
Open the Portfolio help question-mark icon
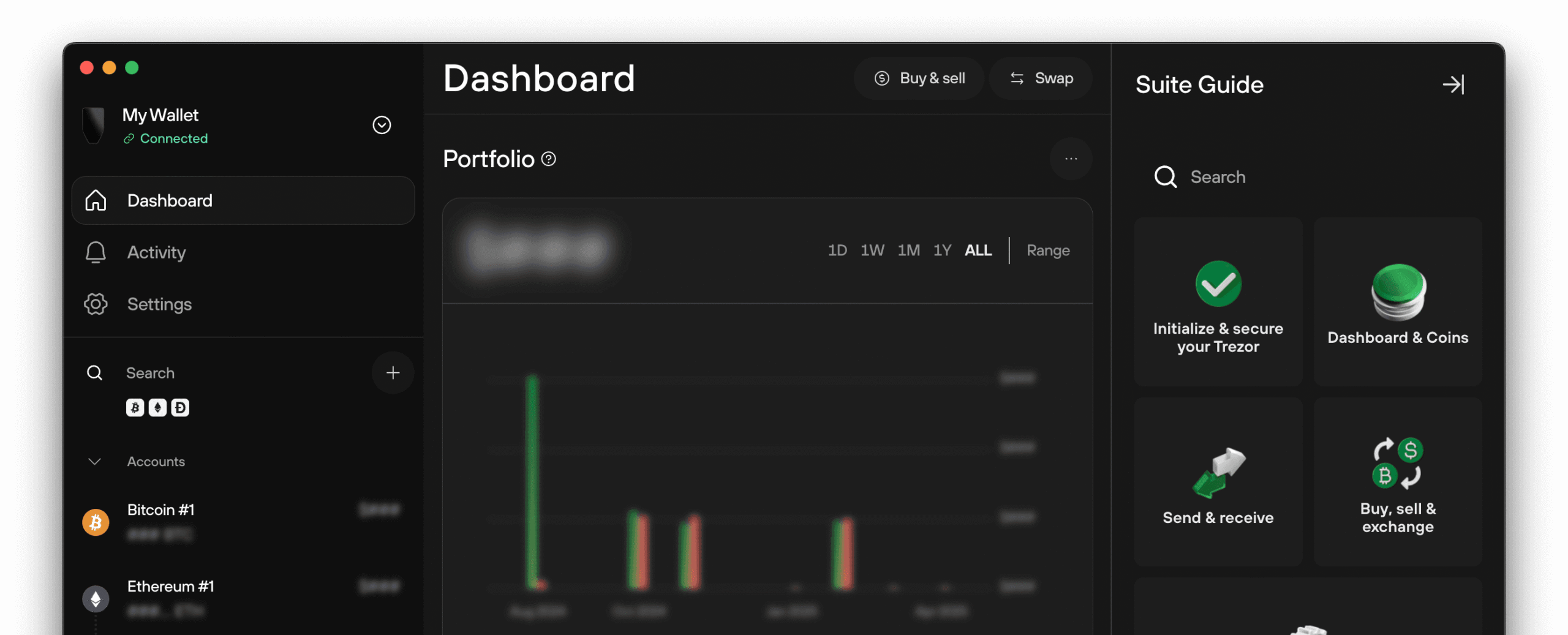tap(548, 159)
